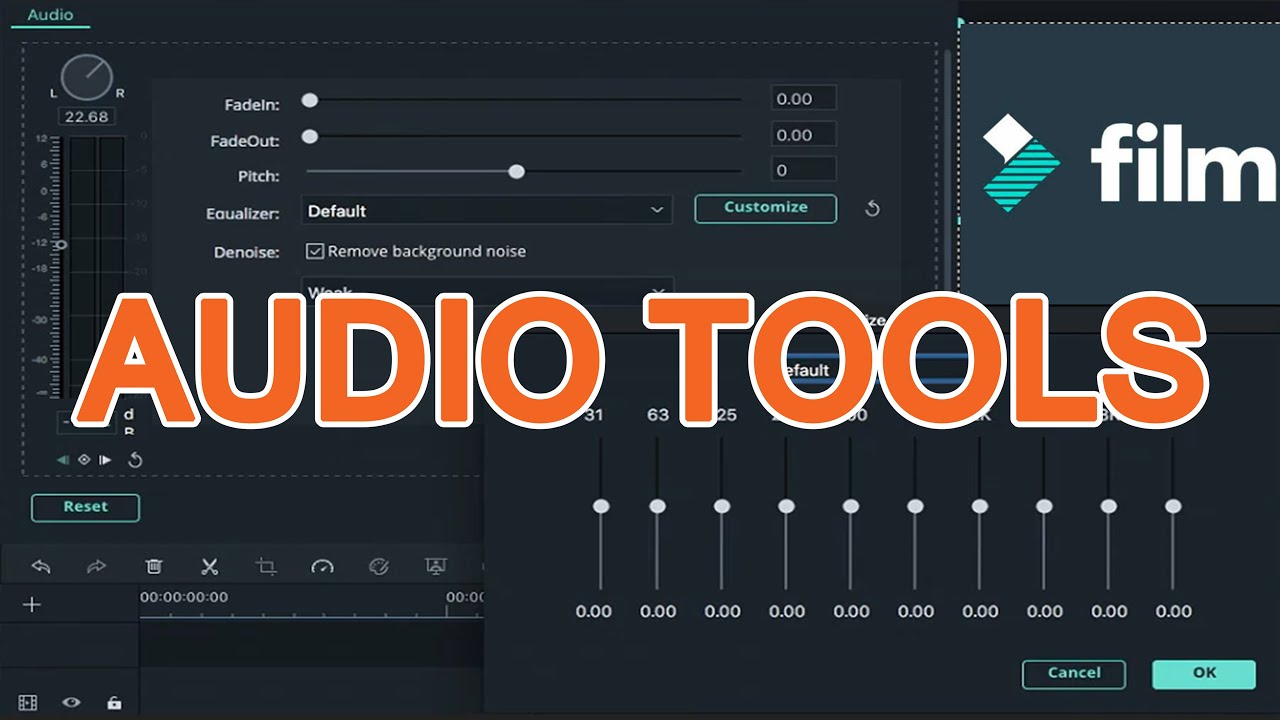Click the L/R pan knob
This screenshot has width=1280, height=720.
87,79
